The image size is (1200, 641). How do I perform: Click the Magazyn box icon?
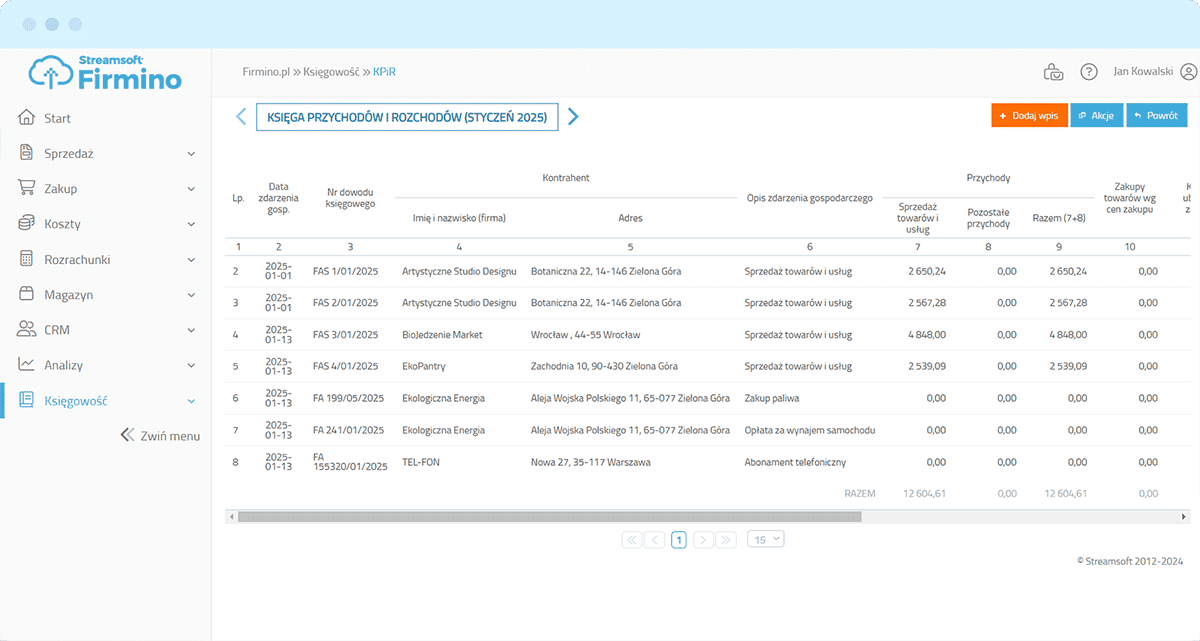point(27,294)
